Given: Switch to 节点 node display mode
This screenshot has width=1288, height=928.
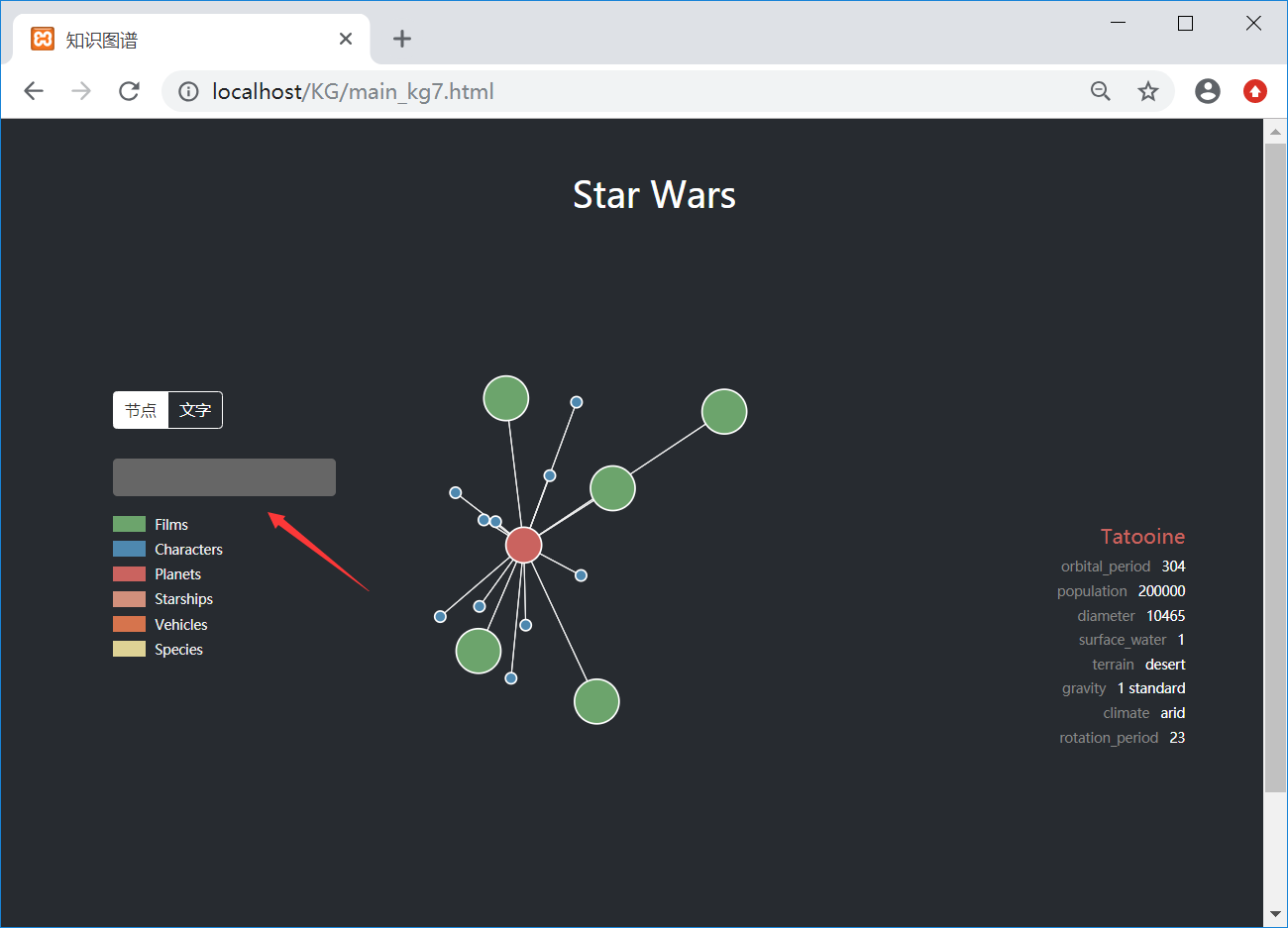Looking at the screenshot, I should 141,410.
